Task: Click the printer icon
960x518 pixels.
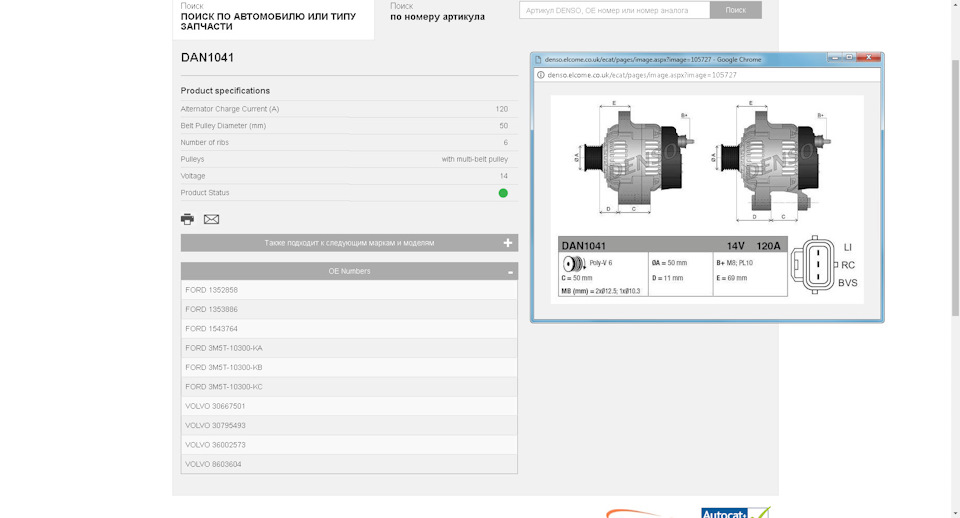Action: coord(187,219)
